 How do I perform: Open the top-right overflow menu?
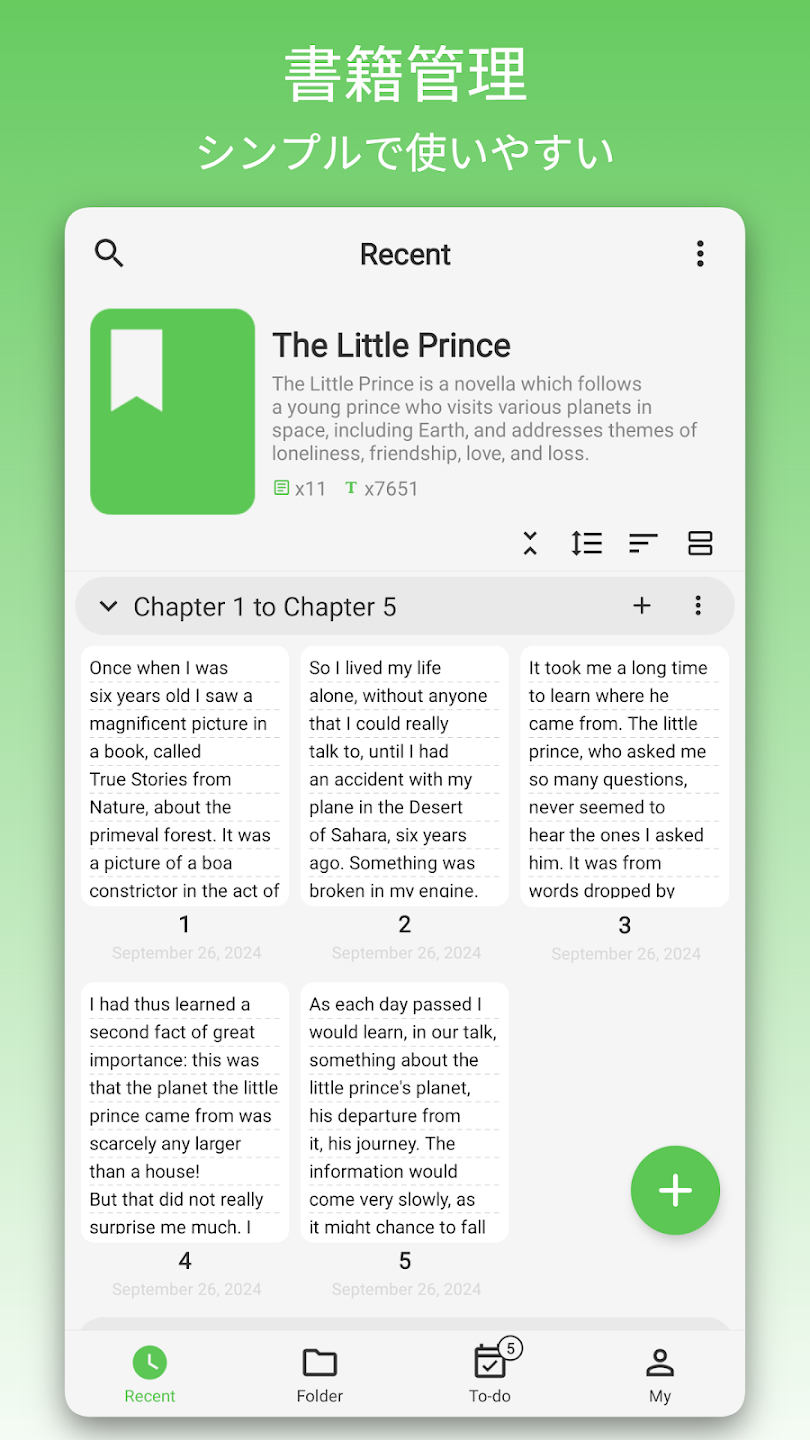point(700,254)
